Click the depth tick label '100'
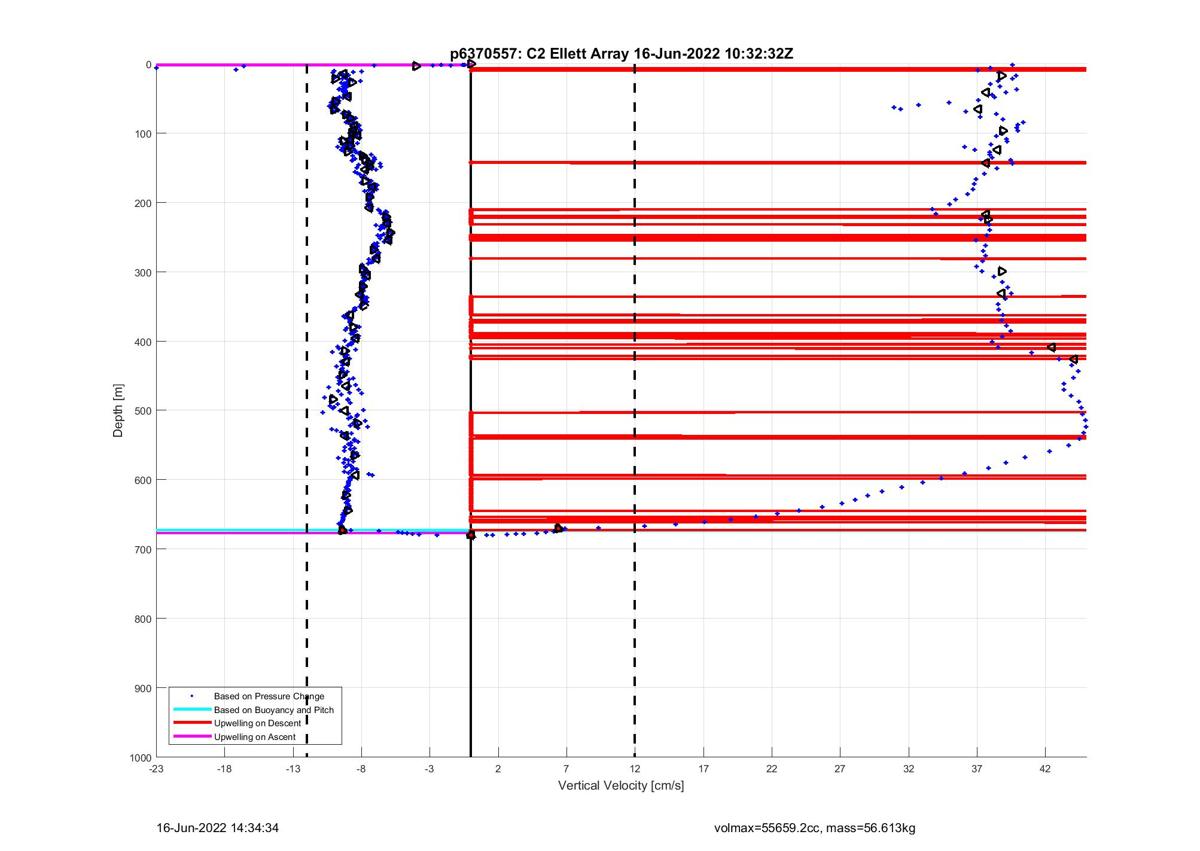1200x851 pixels. (142, 134)
